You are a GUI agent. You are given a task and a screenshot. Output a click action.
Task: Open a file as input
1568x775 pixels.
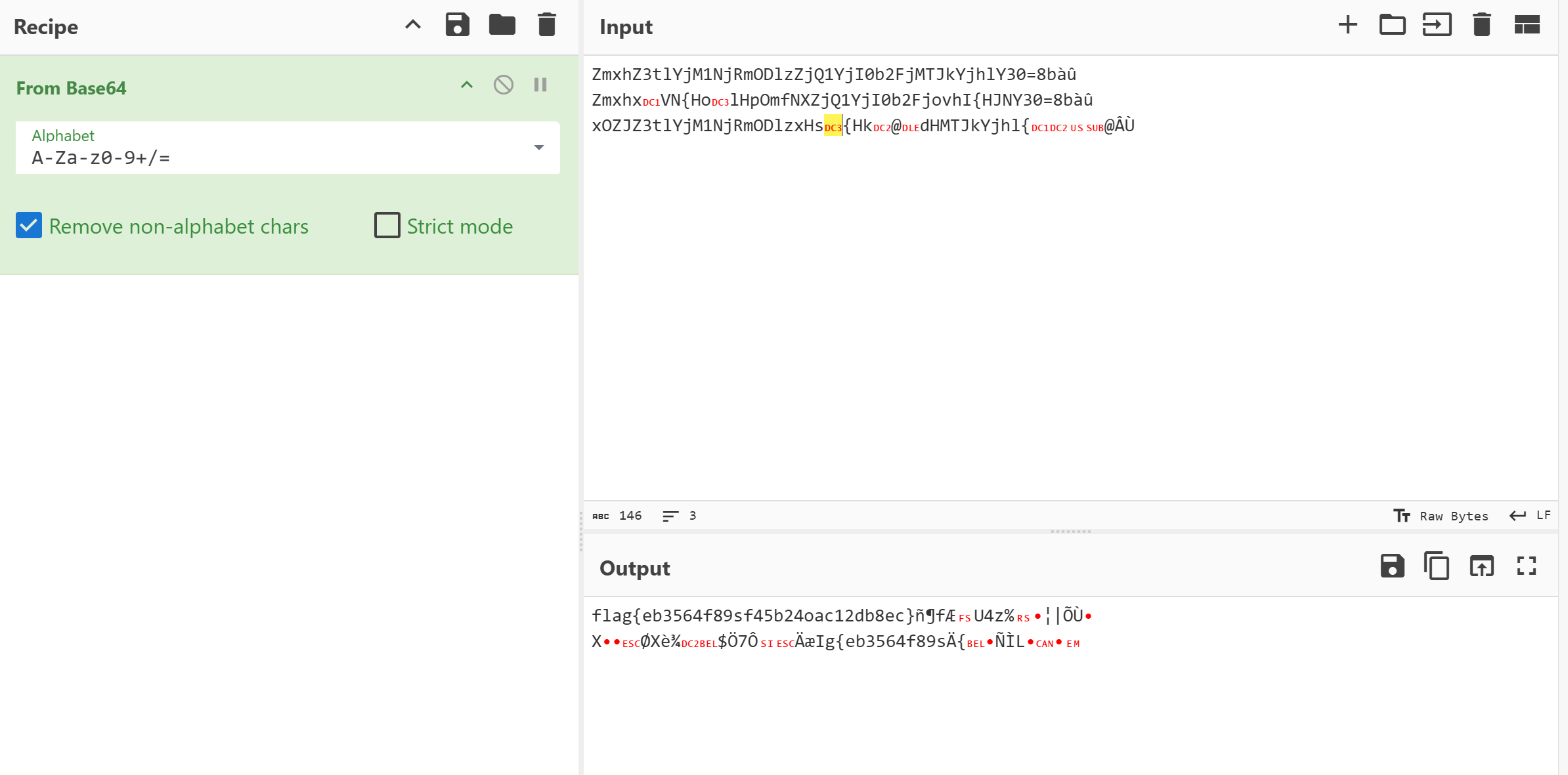coord(1437,25)
